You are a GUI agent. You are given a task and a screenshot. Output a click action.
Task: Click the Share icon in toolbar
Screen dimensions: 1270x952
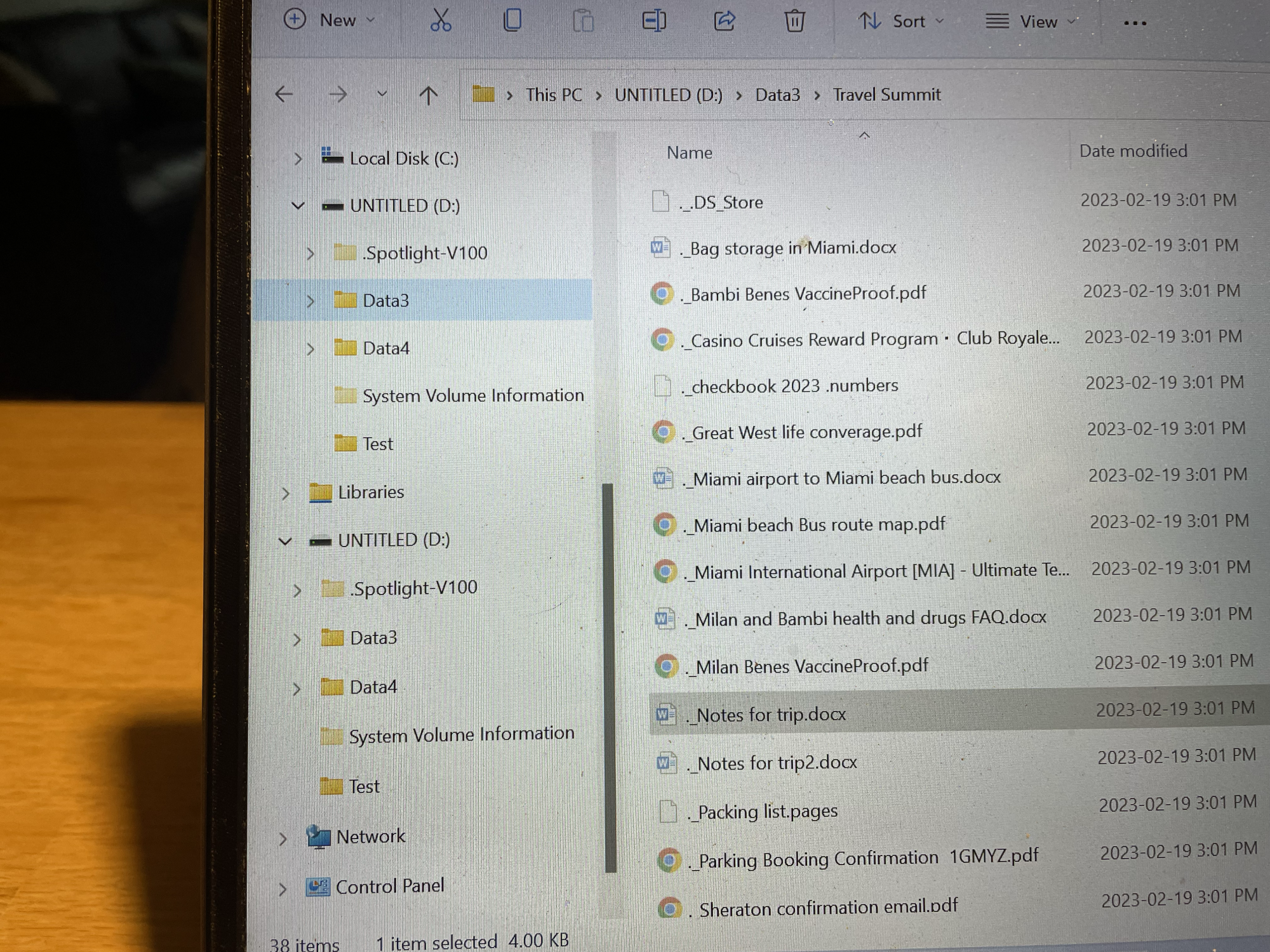pos(725,21)
